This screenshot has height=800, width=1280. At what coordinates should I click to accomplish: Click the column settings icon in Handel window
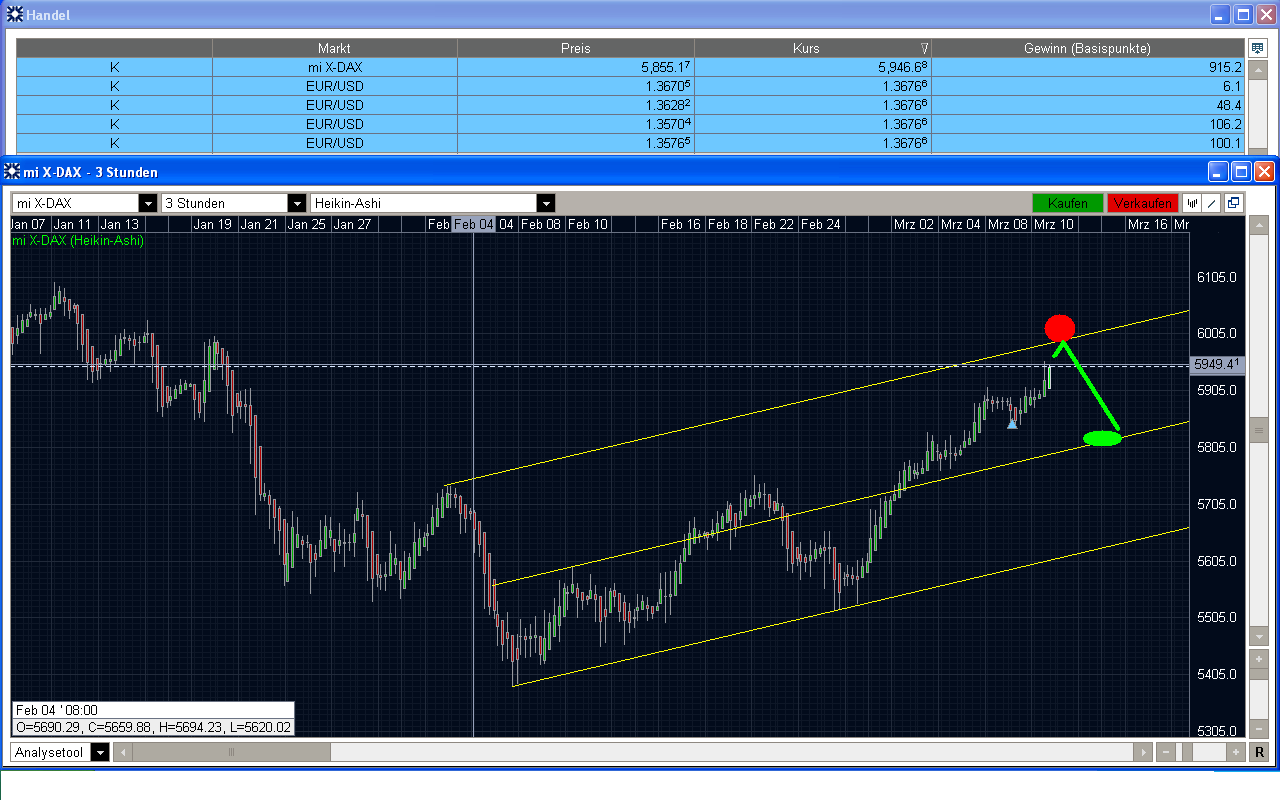click(1258, 48)
